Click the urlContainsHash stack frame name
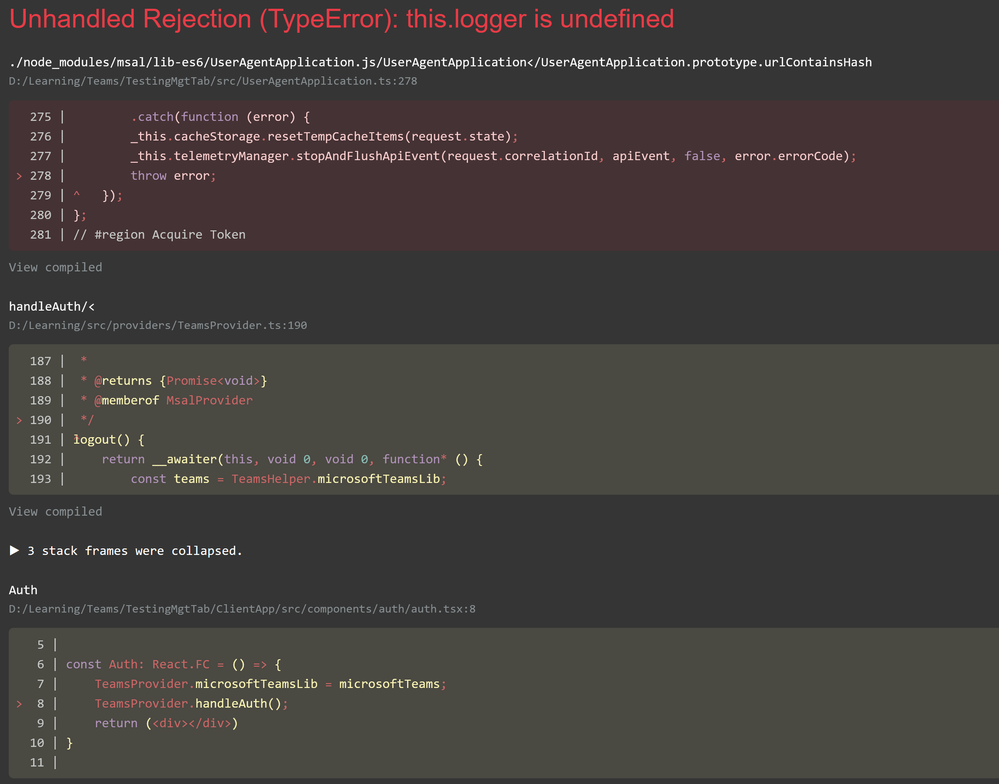 (x=440, y=62)
